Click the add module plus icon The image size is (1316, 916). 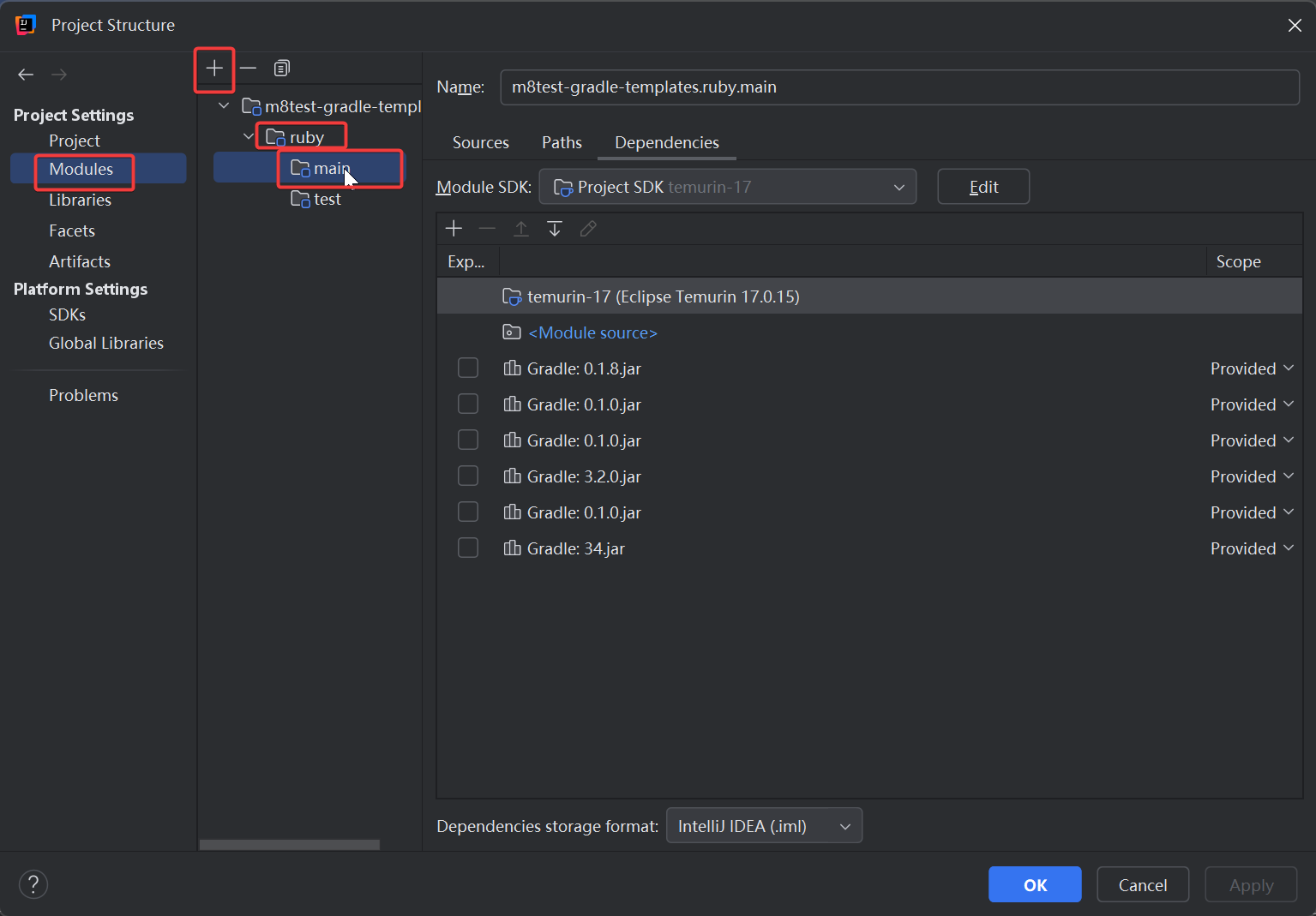214,69
